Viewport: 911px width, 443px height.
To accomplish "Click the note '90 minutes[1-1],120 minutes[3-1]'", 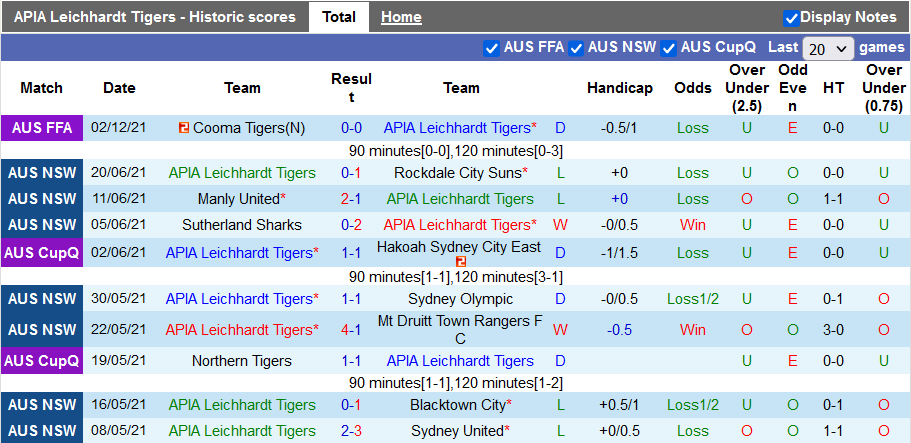I will 456,277.
